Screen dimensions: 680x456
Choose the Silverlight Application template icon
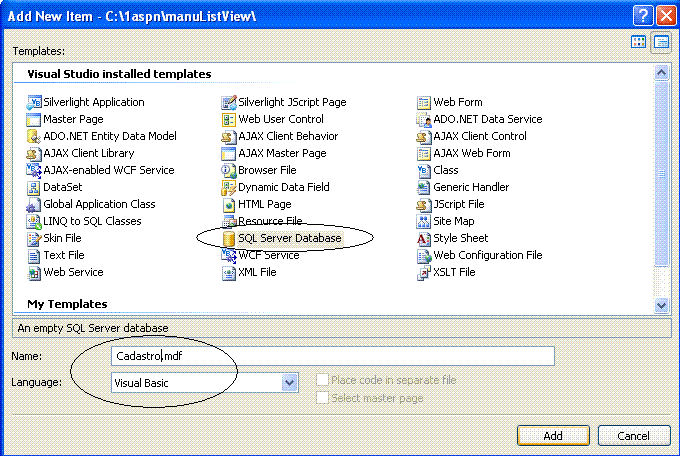[34, 102]
